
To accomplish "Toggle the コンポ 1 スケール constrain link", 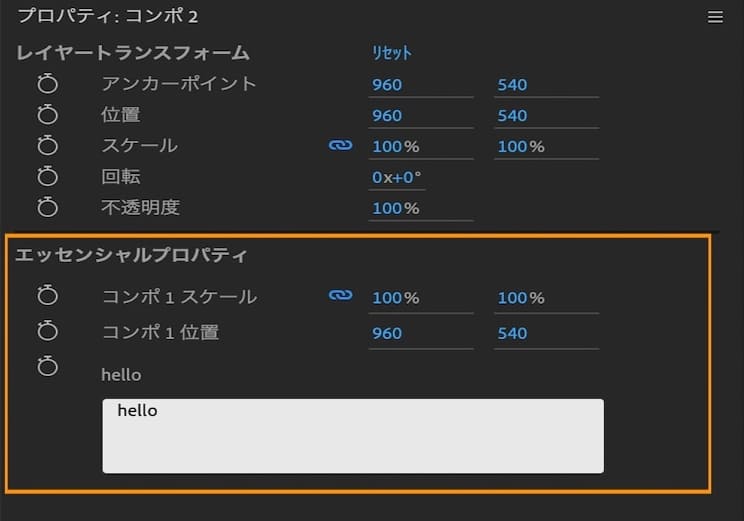I will pyautogui.click(x=341, y=296).
